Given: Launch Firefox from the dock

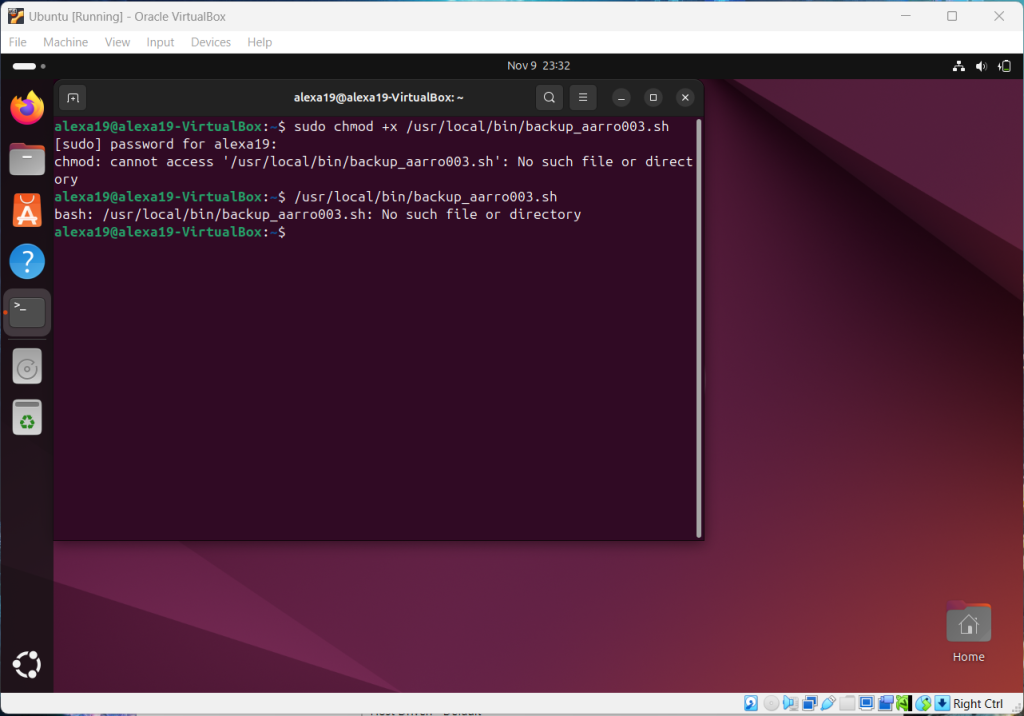Looking at the screenshot, I should click(27, 108).
